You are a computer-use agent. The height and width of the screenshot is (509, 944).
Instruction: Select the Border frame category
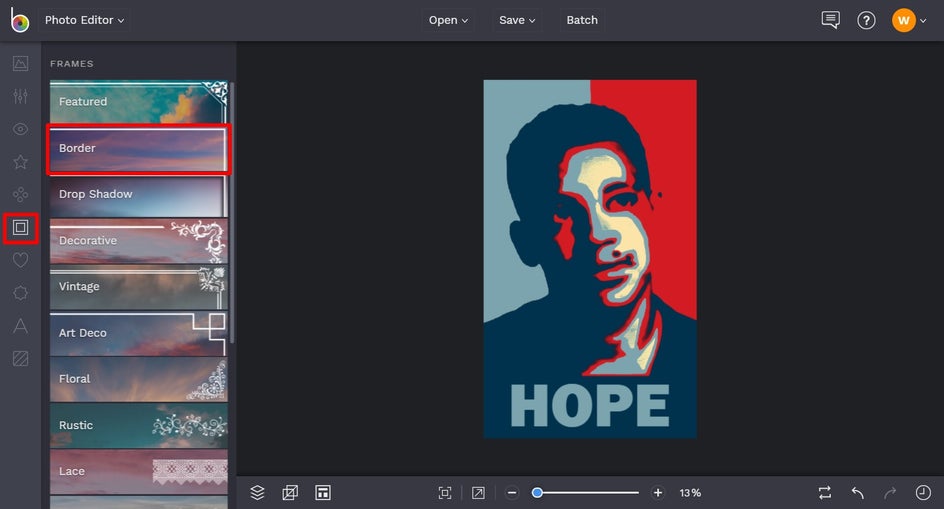(138, 148)
